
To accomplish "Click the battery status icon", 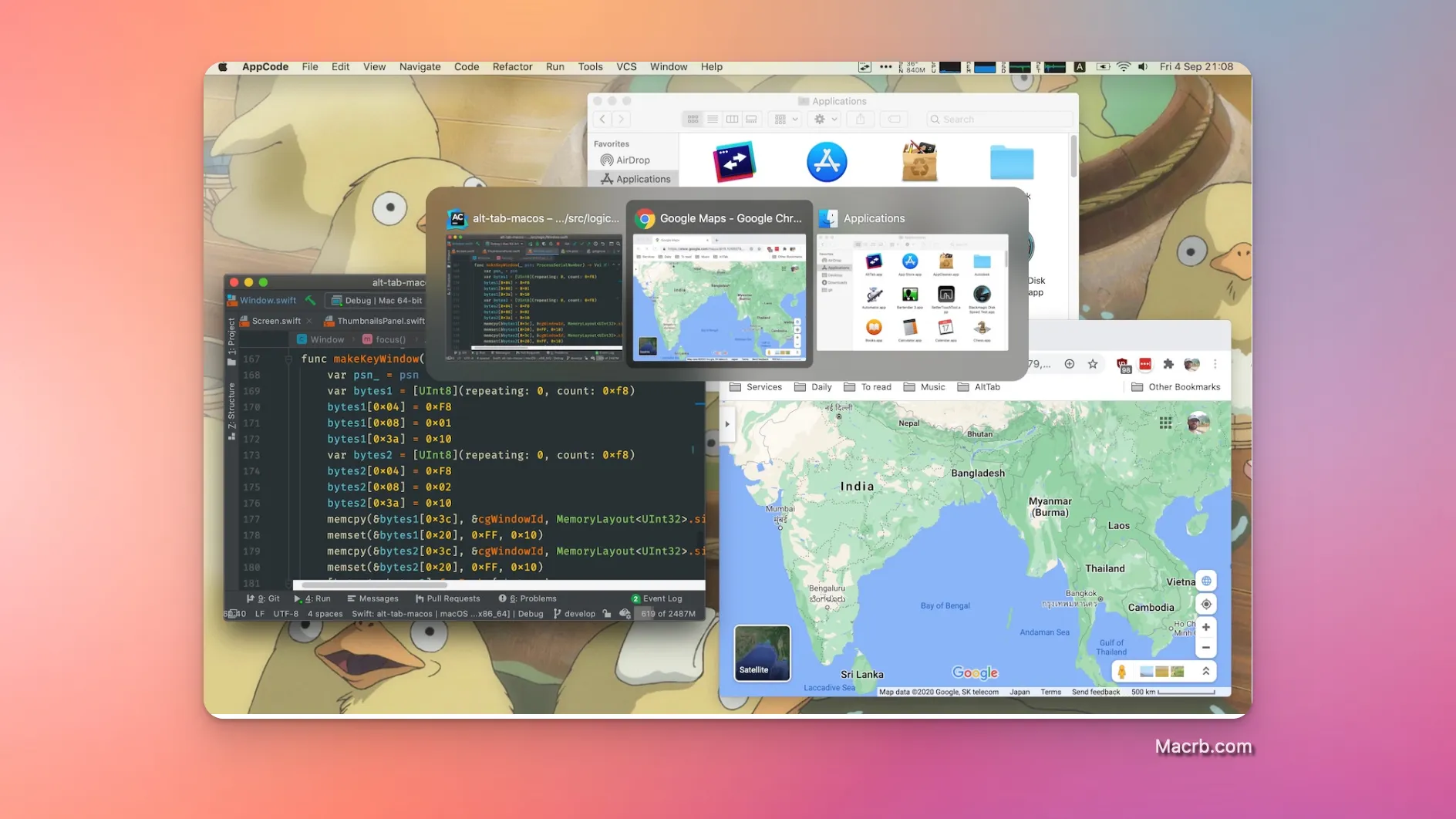I will (1103, 67).
